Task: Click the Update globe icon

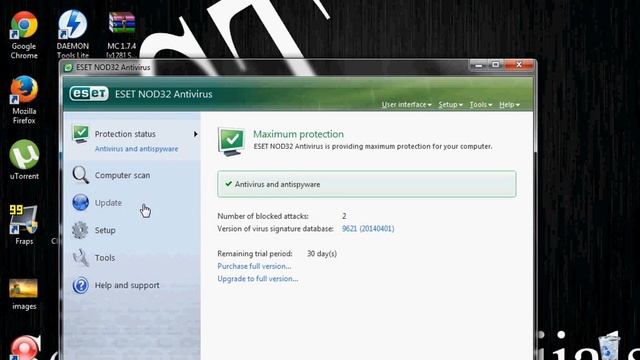Action: [x=80, y=202]
